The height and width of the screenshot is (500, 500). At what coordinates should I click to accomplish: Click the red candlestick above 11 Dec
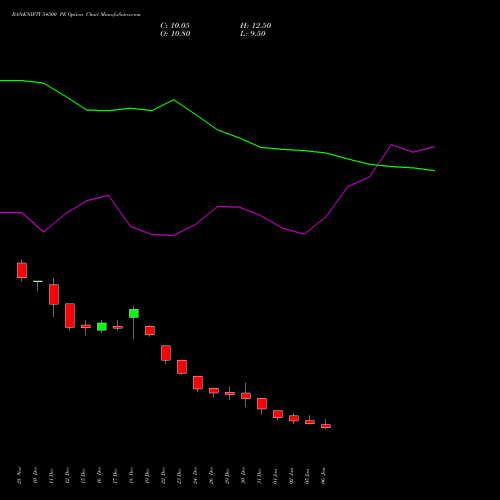54,294
